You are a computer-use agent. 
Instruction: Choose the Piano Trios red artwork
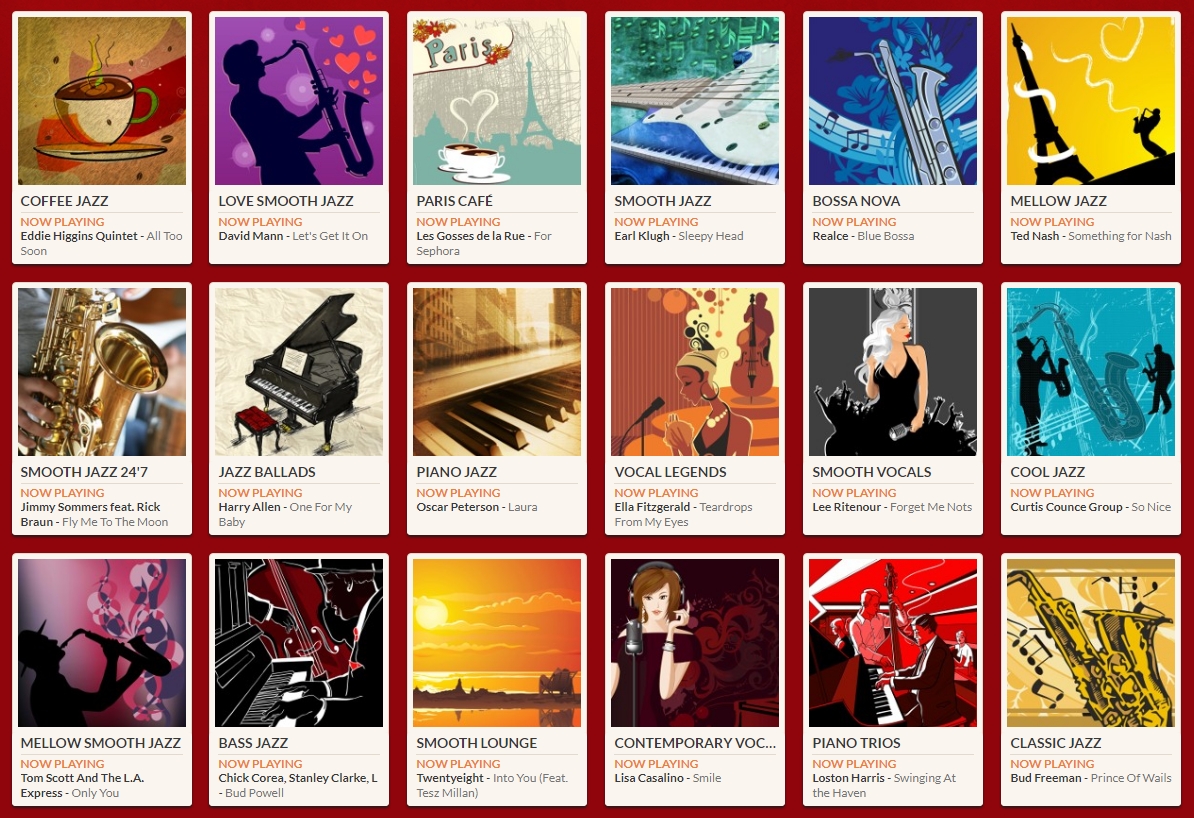click(x=893, y=643)
